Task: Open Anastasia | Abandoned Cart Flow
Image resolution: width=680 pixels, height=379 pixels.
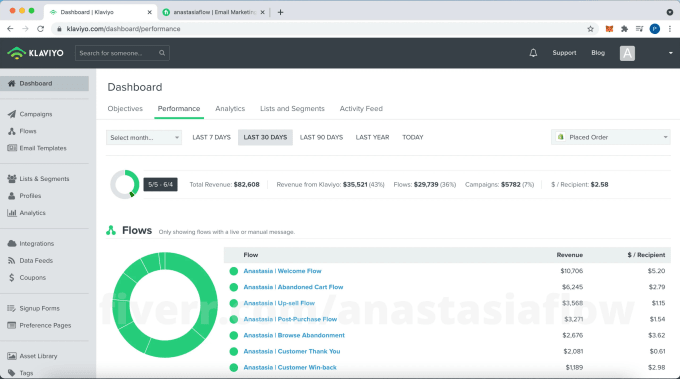Action: click(x=293, y=287)
